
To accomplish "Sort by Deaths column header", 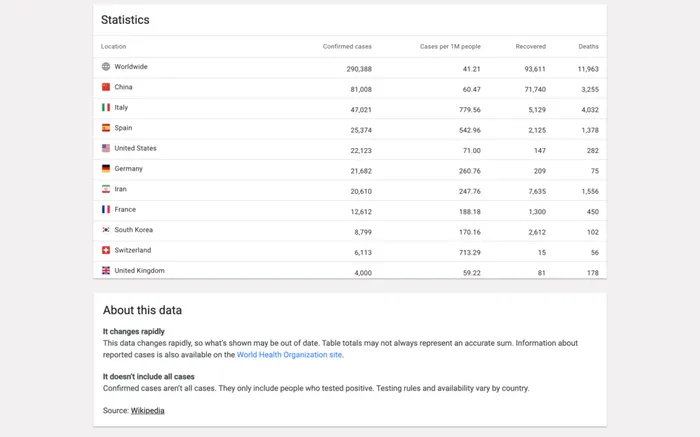I will pos(588,46).
